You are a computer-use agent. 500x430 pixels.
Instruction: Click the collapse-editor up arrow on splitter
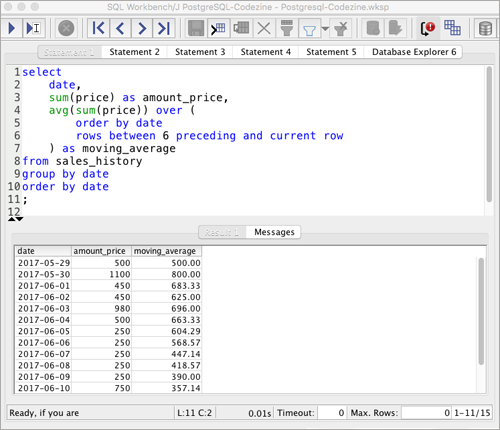point(12,219)
